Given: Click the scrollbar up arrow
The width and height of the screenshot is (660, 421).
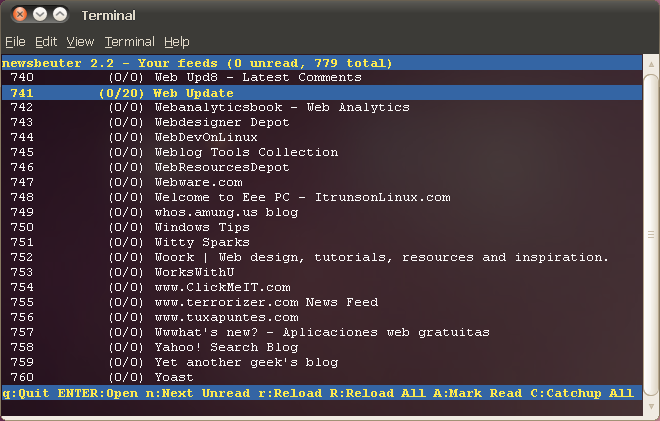Looking at the screenshot, I should (651, 64).
